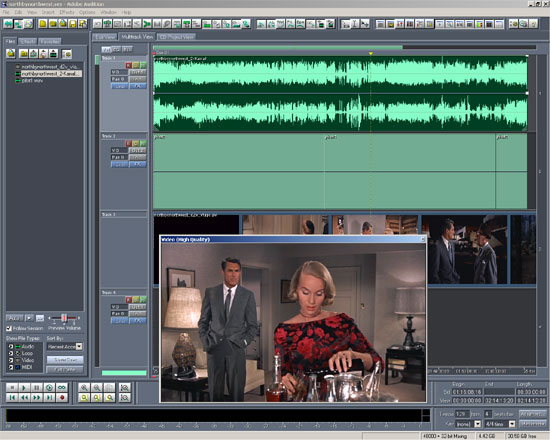Open the Options menu
This screenshot has height=440, width=550.
click(x=87, y=12)
